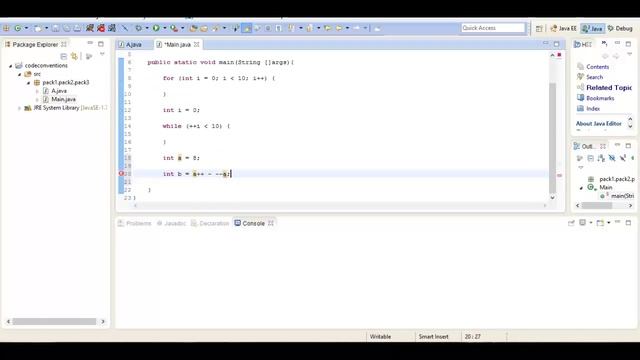Select main(String method in Outline
The image size is (640, 360).
[622, 196]
